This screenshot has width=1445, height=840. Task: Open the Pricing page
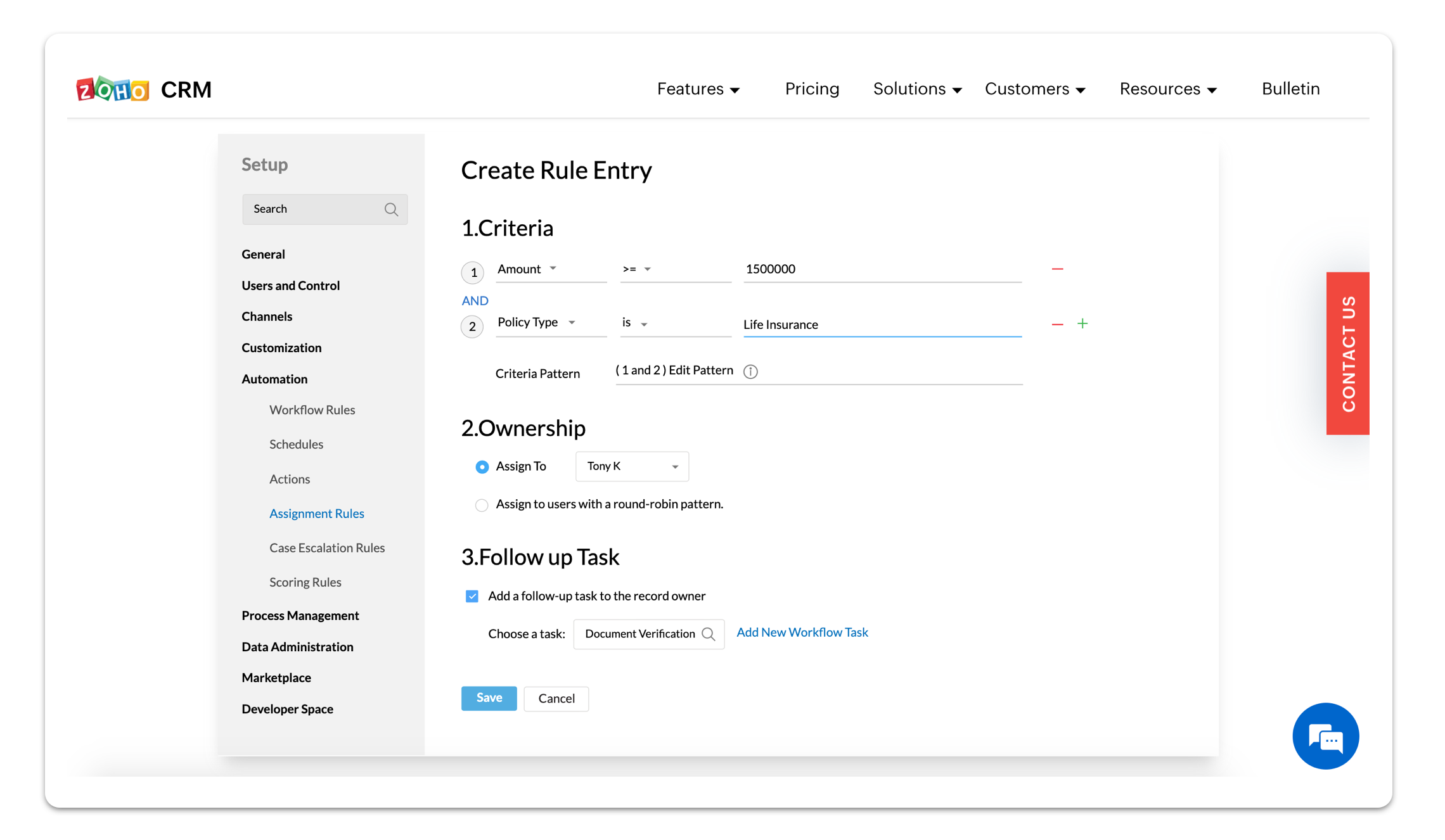[x=812, y=89]
